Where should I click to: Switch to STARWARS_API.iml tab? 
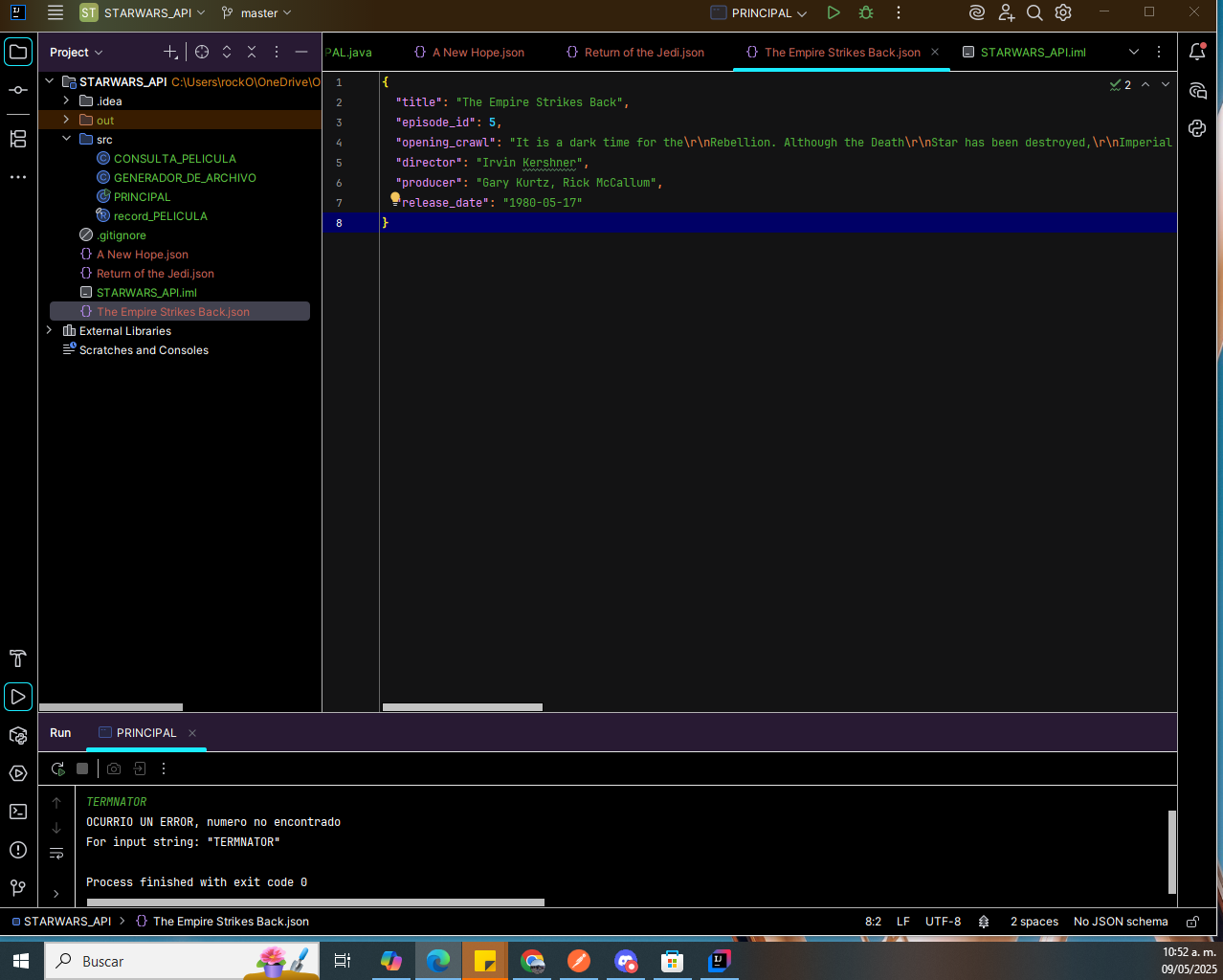coord(1024,53)
